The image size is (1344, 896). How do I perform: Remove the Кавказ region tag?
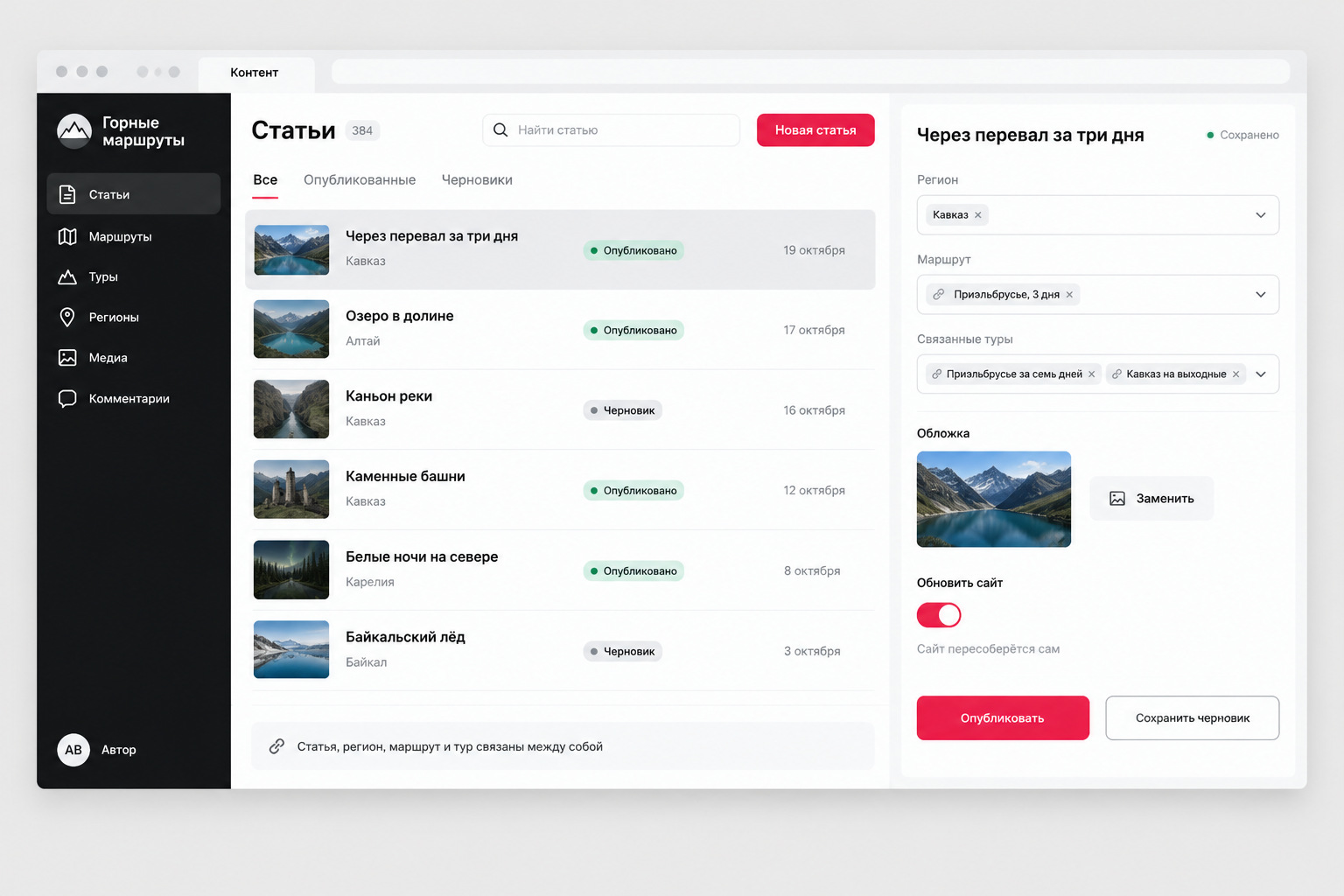[x=978, y=215]
